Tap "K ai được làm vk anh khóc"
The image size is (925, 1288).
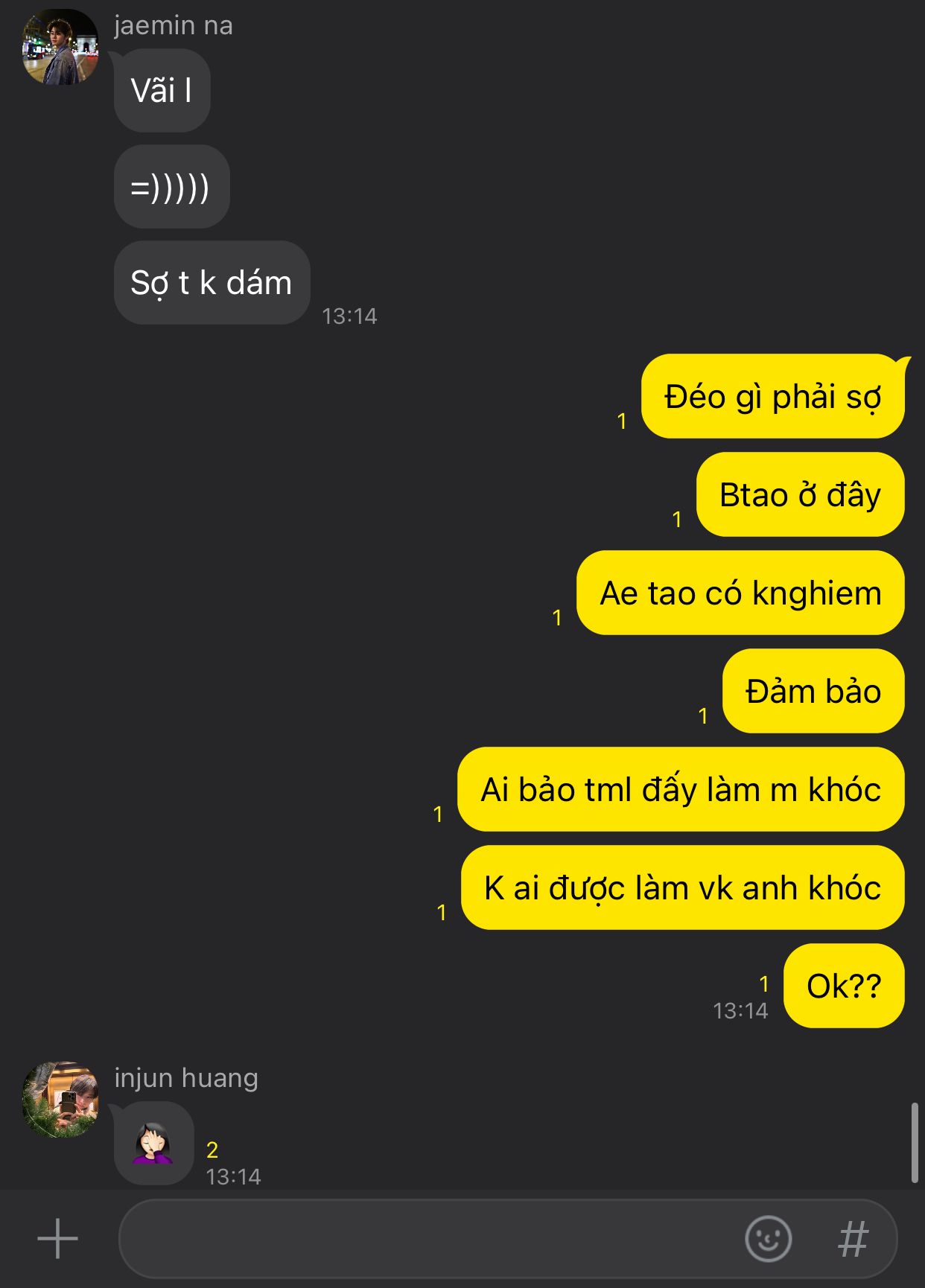coord(683,888)
